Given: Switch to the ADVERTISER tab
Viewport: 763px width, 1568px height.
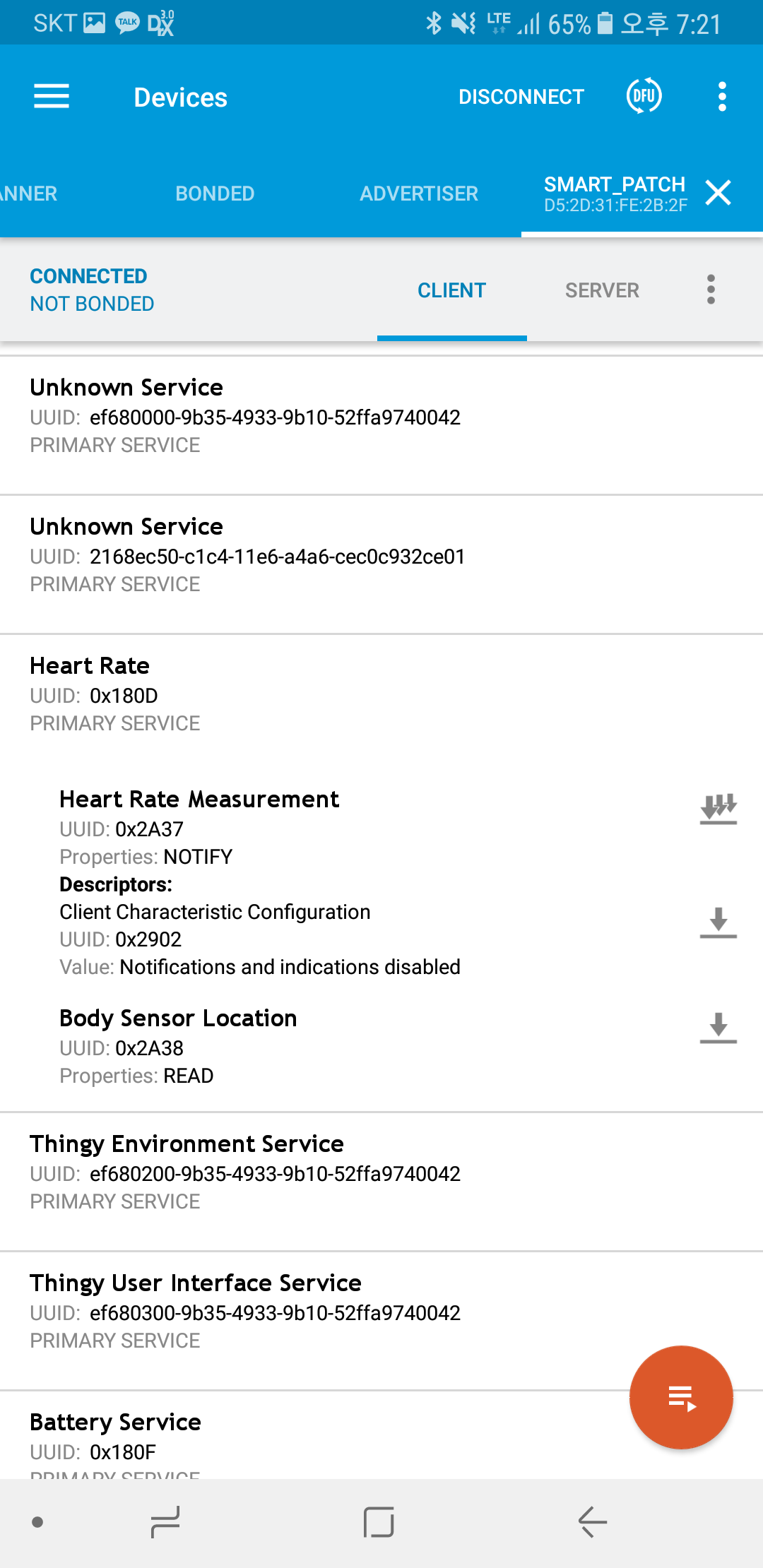Looking at the screenshot, I should pyautogui.click(x=419, y=193).
